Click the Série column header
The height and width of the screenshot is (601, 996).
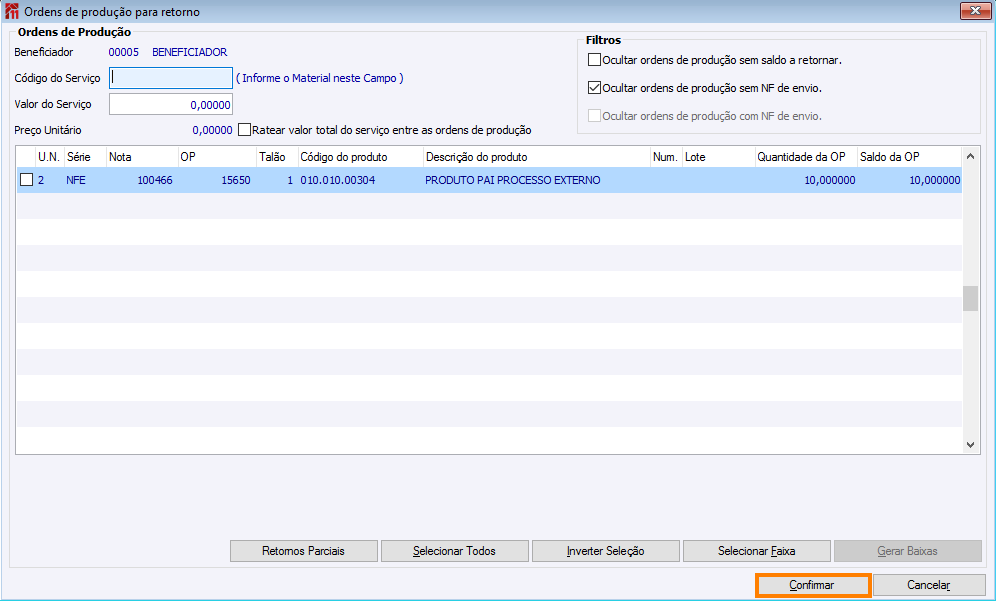coord(85,157)
